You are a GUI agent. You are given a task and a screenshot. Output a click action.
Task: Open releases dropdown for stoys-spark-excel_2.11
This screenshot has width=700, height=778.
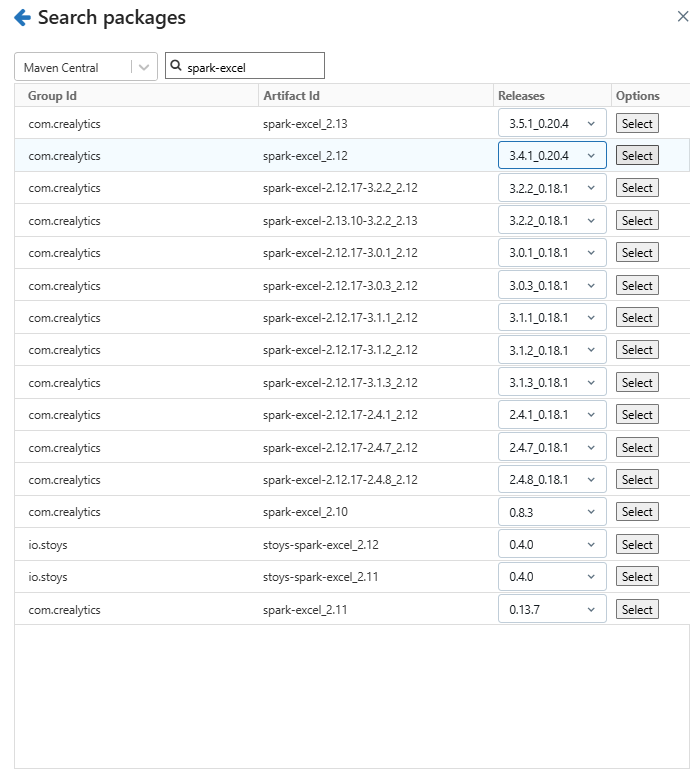point(552,577)
